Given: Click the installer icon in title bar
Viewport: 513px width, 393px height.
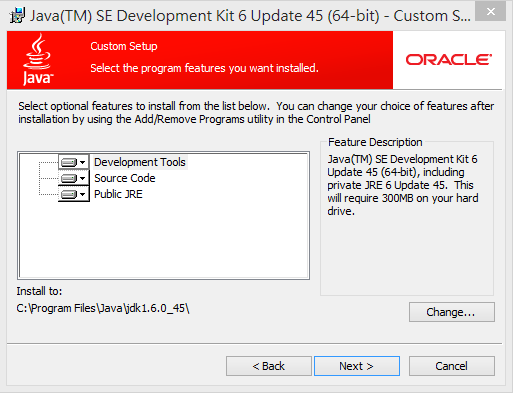Looking at the screenshot, I should 17,15.
